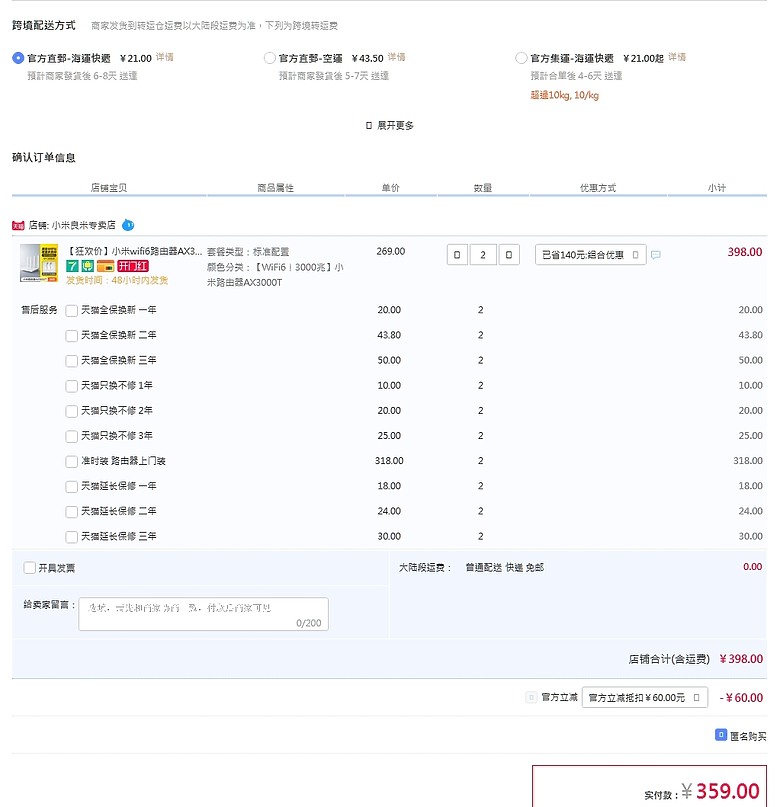
Task: Click the 小计 column header
Action: click(x=717, y=188)
